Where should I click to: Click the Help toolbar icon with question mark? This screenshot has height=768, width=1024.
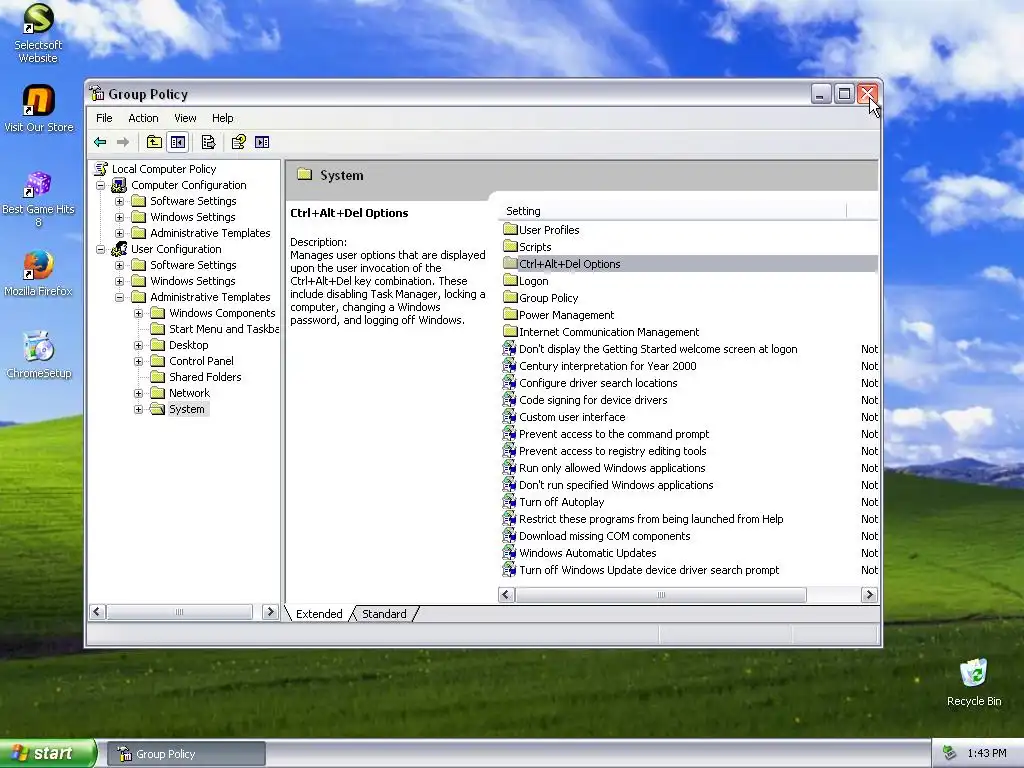pos(238,142)
